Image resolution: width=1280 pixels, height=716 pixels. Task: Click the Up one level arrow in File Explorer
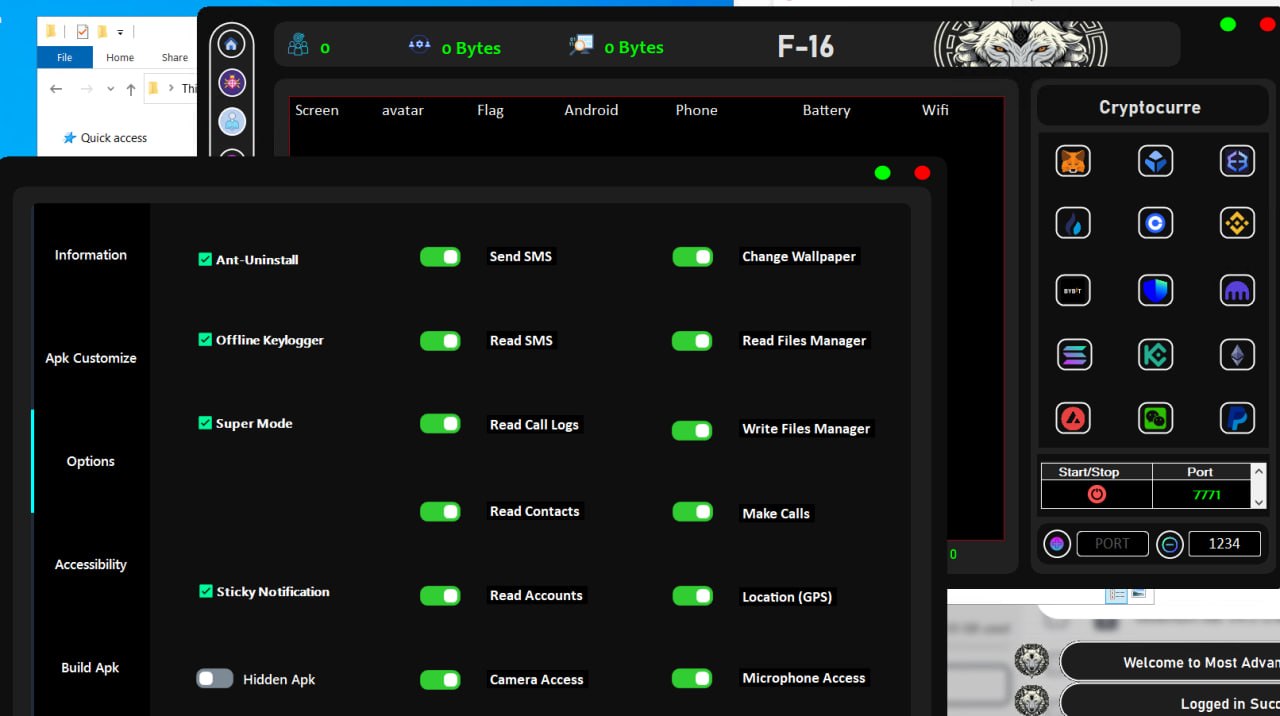(x=131, y=89)
